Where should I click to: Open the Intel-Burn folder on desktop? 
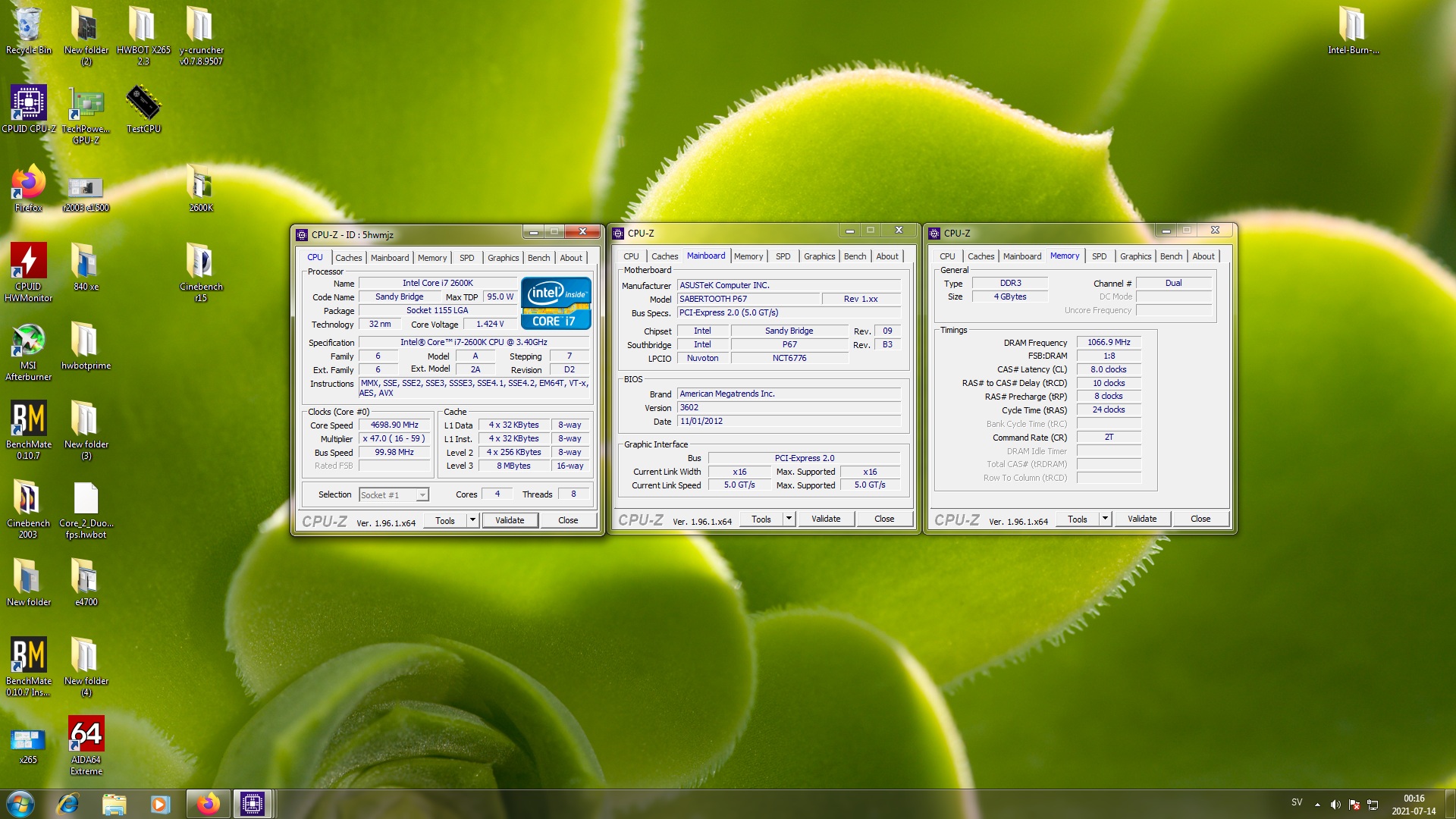(1353, 30)
